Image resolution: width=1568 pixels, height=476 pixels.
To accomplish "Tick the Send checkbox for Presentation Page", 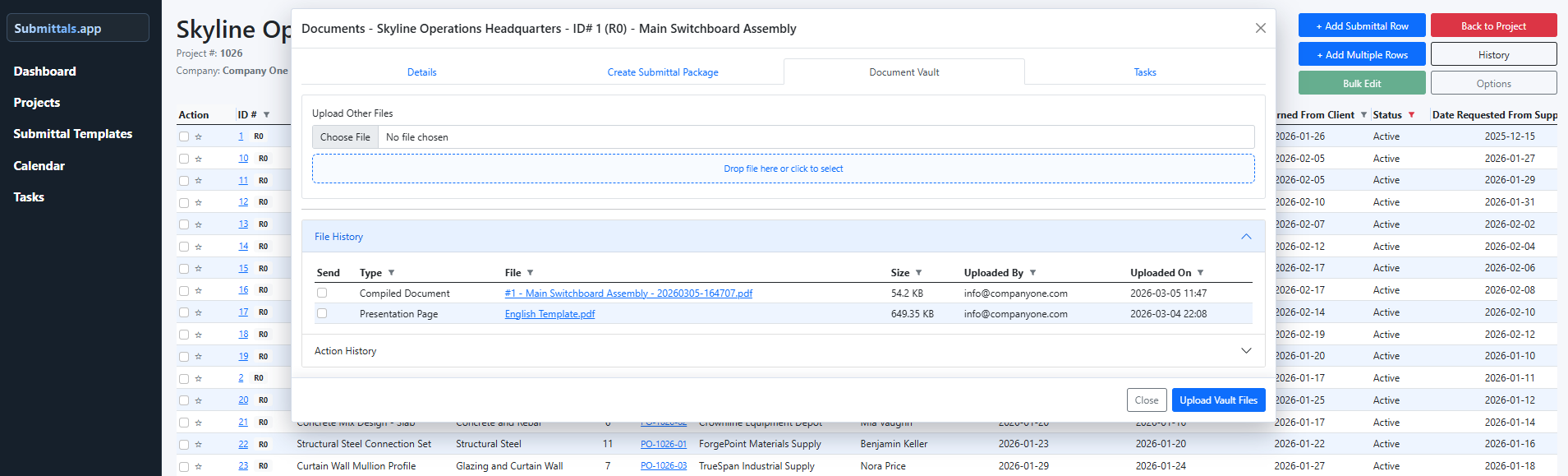I will pyautogui.click(x=322, y=313).
